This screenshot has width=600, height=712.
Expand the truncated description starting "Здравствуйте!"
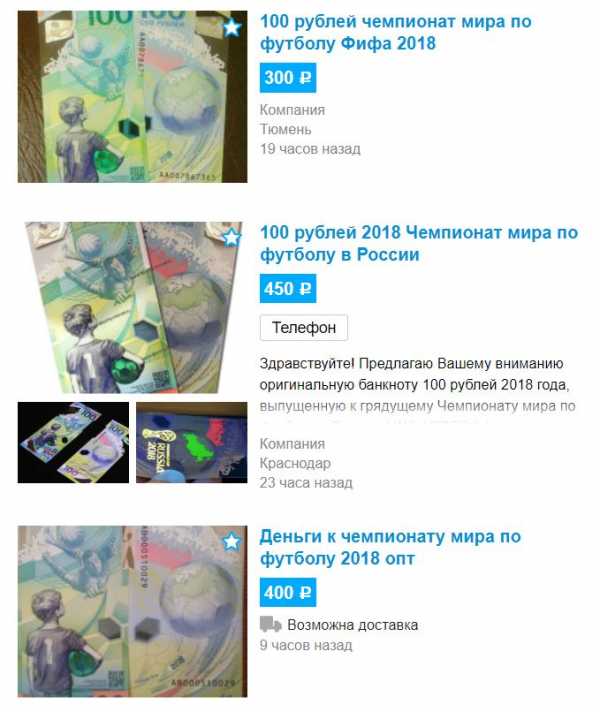coord(417,385)
